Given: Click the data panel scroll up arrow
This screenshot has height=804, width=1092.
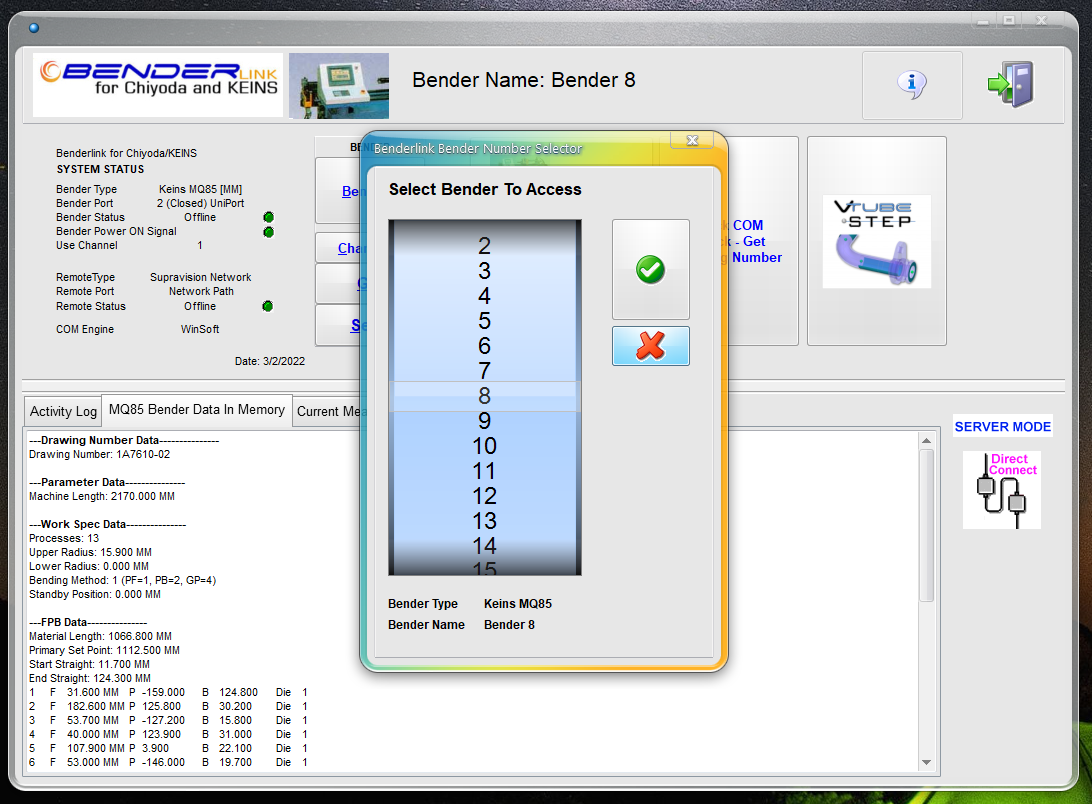Looking at the screenshot, I should point(925,440).
